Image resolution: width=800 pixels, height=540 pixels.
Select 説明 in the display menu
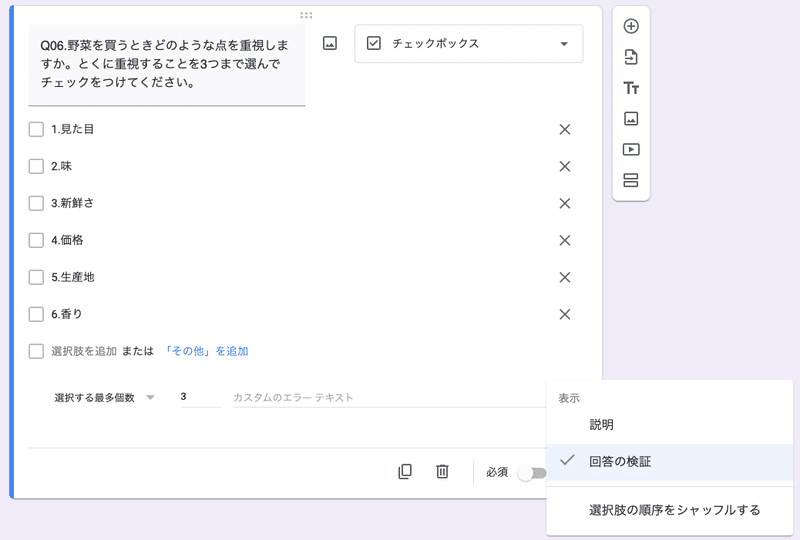[669, 425]
